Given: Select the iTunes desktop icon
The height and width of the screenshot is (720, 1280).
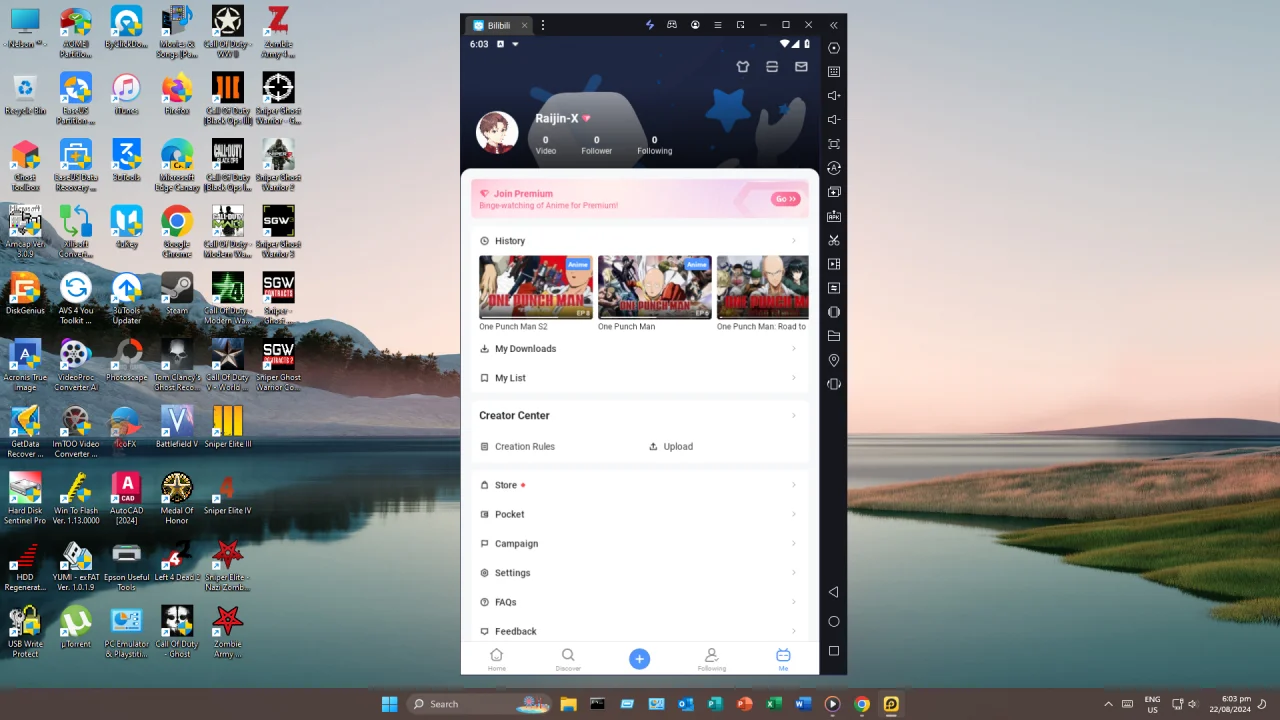Looking at the screenshot, I should pos(126,95).
